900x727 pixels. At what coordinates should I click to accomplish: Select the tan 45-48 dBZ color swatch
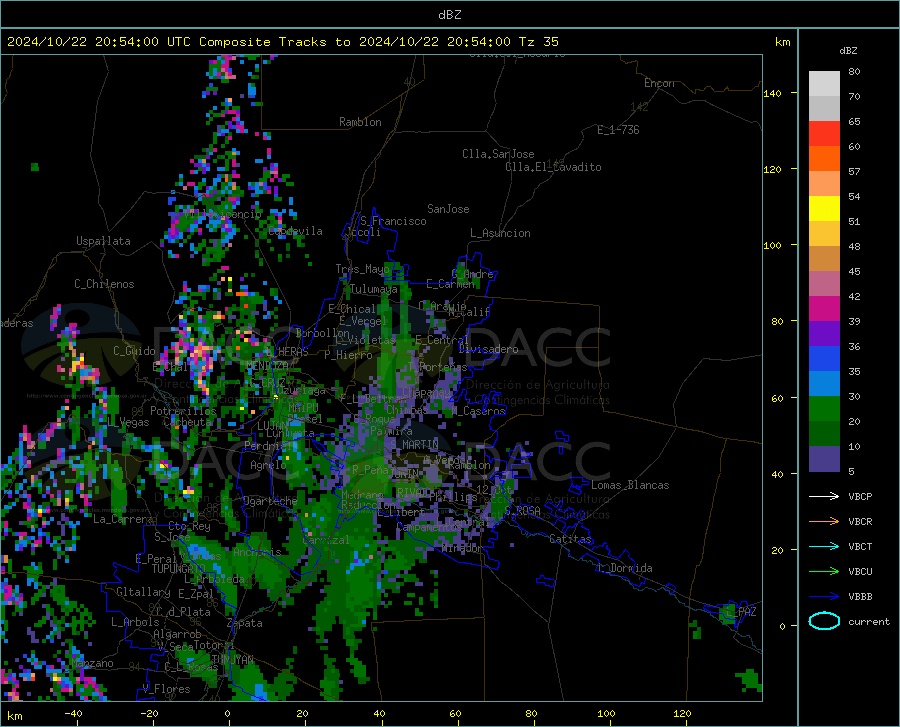point(824,259)
